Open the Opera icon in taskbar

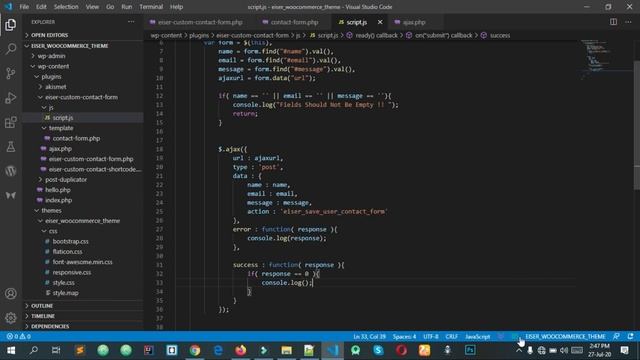coord(401,350)
